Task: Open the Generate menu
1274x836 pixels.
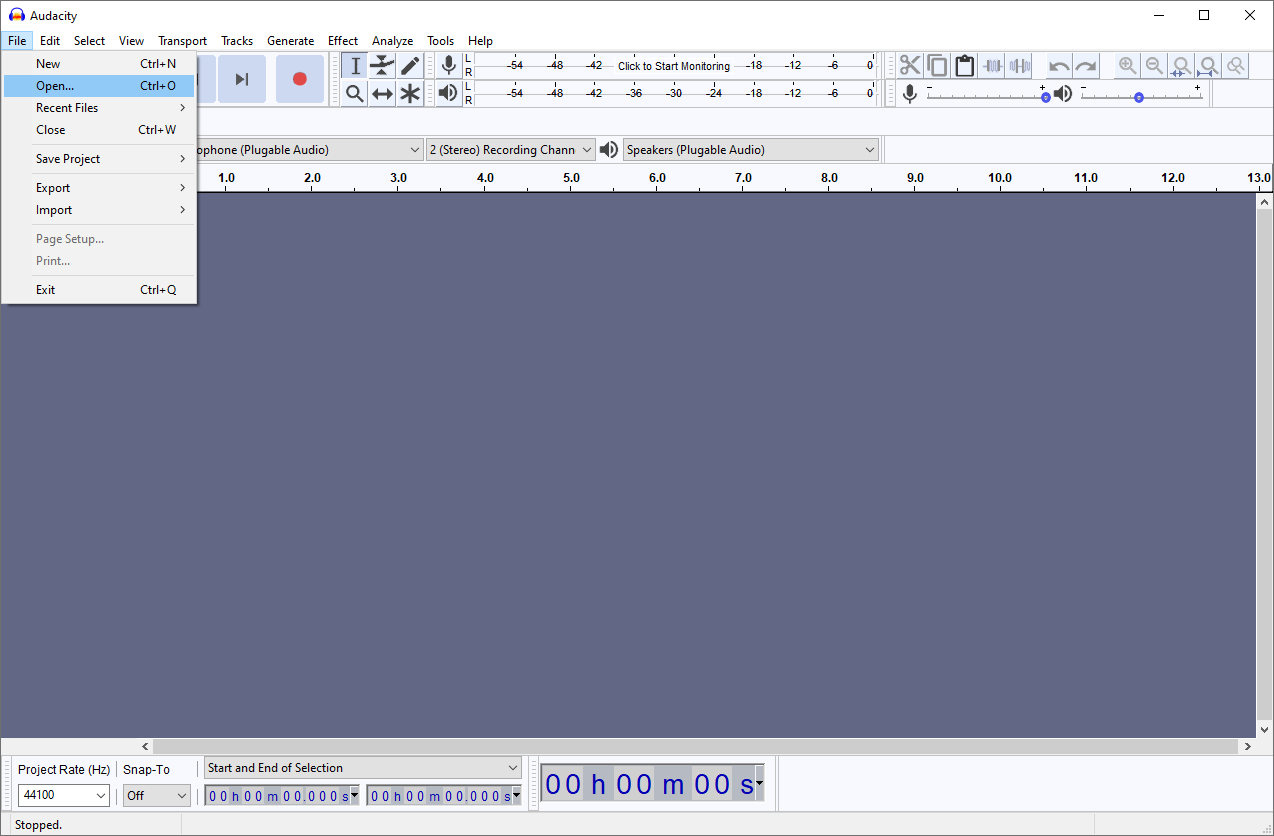Action: click(290, 41)
